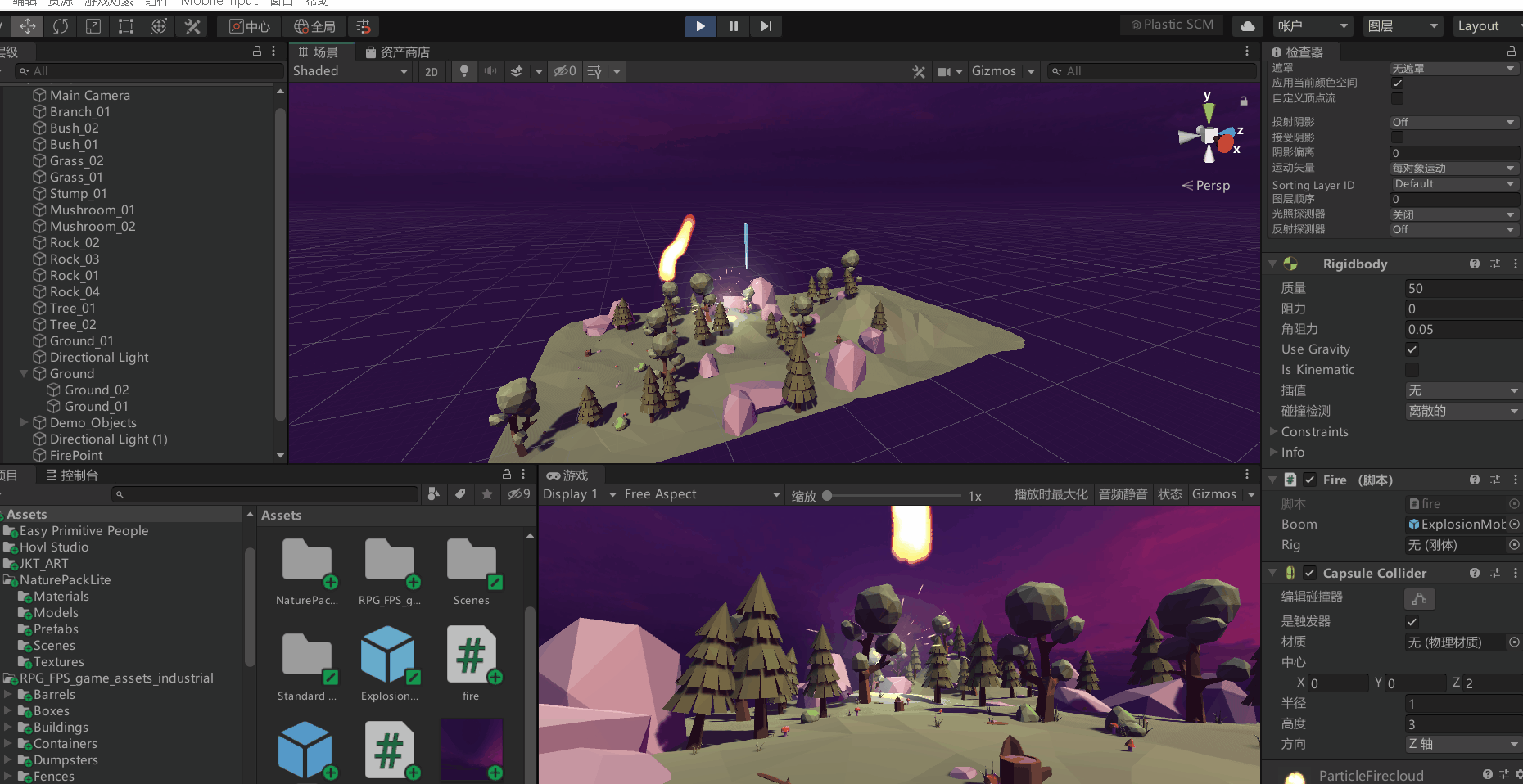The image size is (1523, 784).
Task: Click the Rigidbody 质量 mass input field
Action: pos(1463,288)
